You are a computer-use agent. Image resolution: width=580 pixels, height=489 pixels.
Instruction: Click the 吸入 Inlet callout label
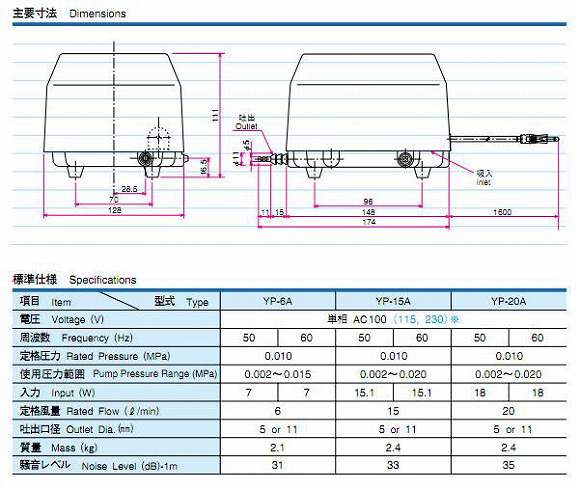point(483,177)
